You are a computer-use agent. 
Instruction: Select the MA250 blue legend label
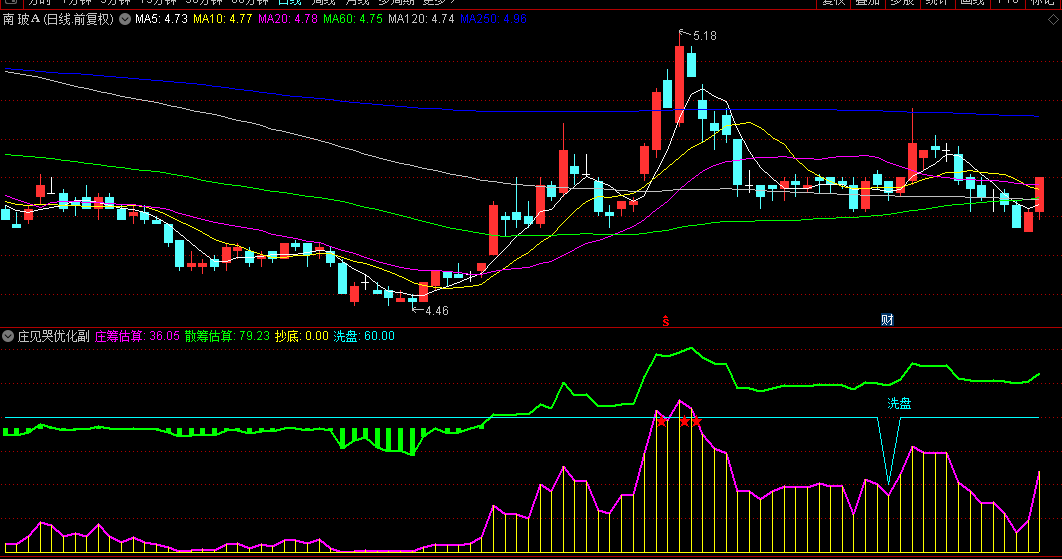pos(493,19)
